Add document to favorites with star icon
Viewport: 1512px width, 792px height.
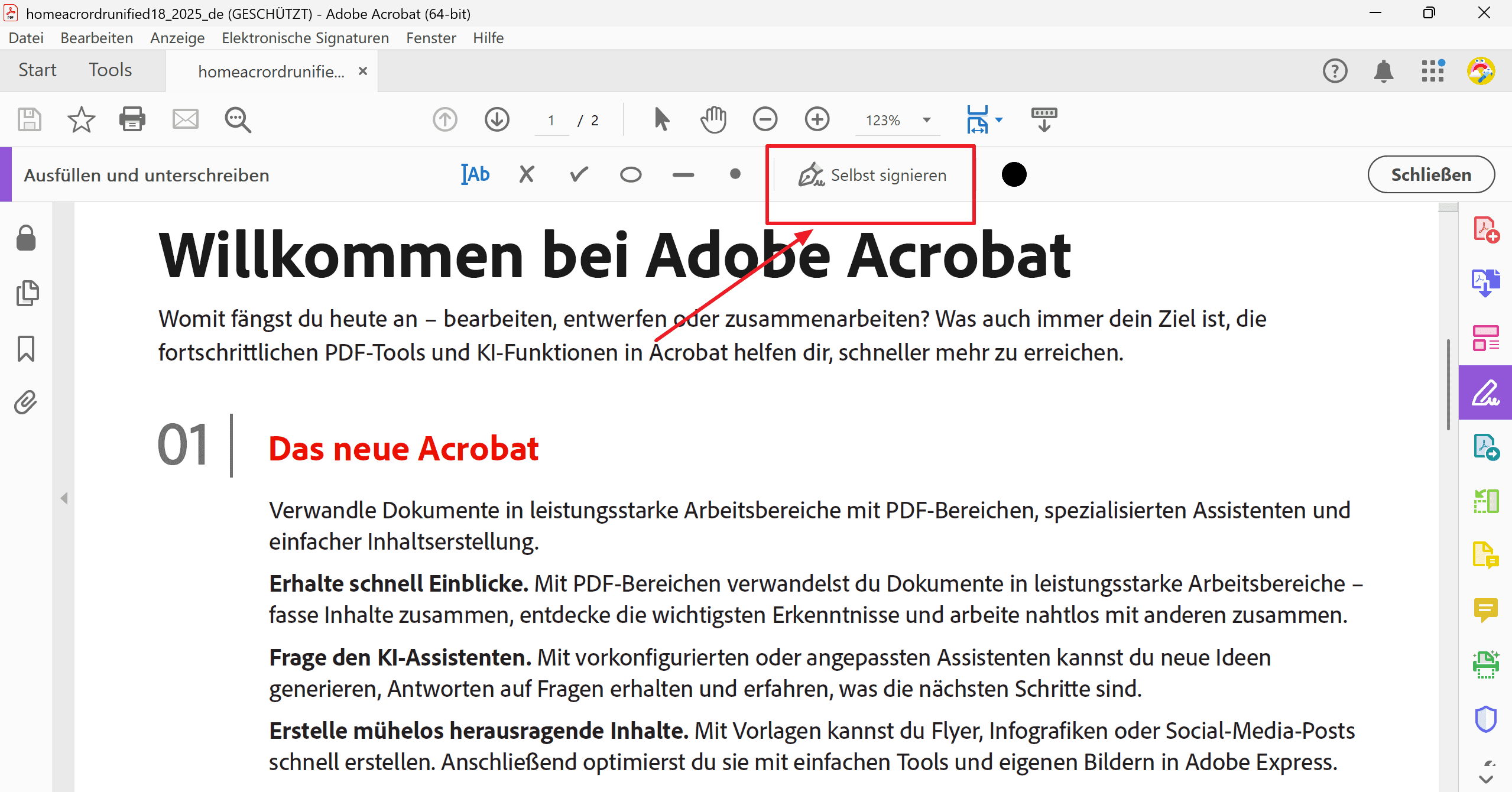click(x=81, y=120)
